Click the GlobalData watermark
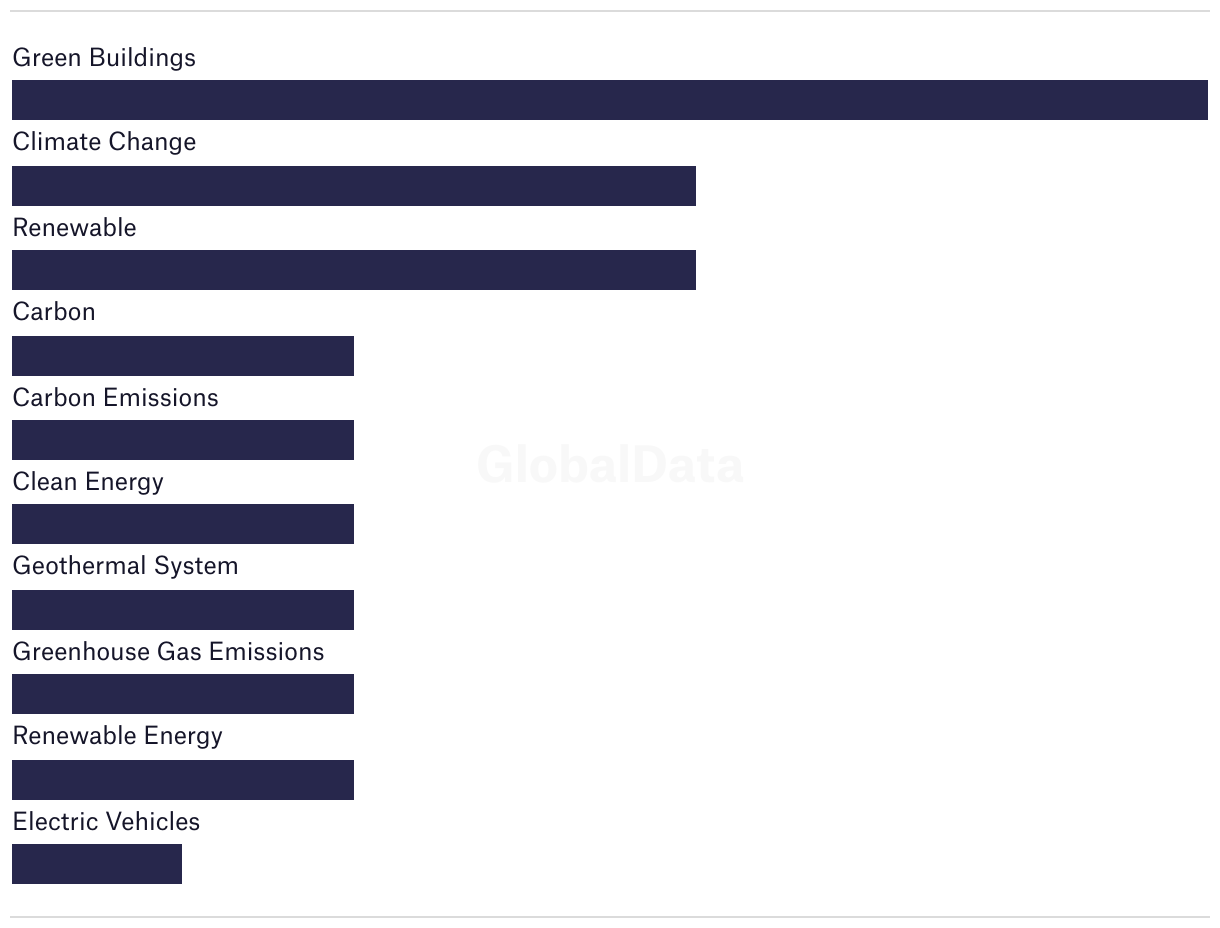This screenshot has width=1220, height=928. tap(610, 465)
